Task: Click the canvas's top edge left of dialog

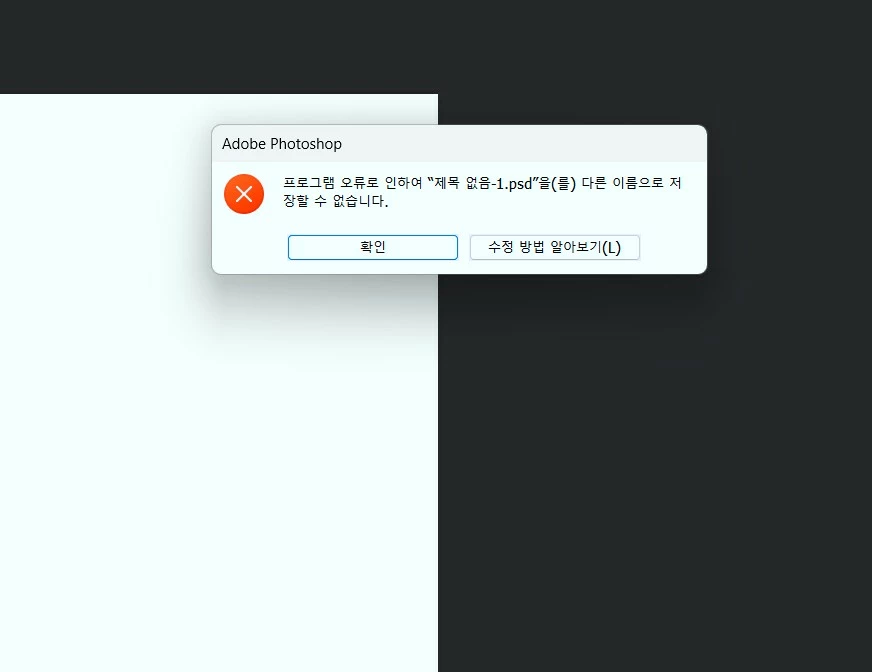Action: coord(106,94)
